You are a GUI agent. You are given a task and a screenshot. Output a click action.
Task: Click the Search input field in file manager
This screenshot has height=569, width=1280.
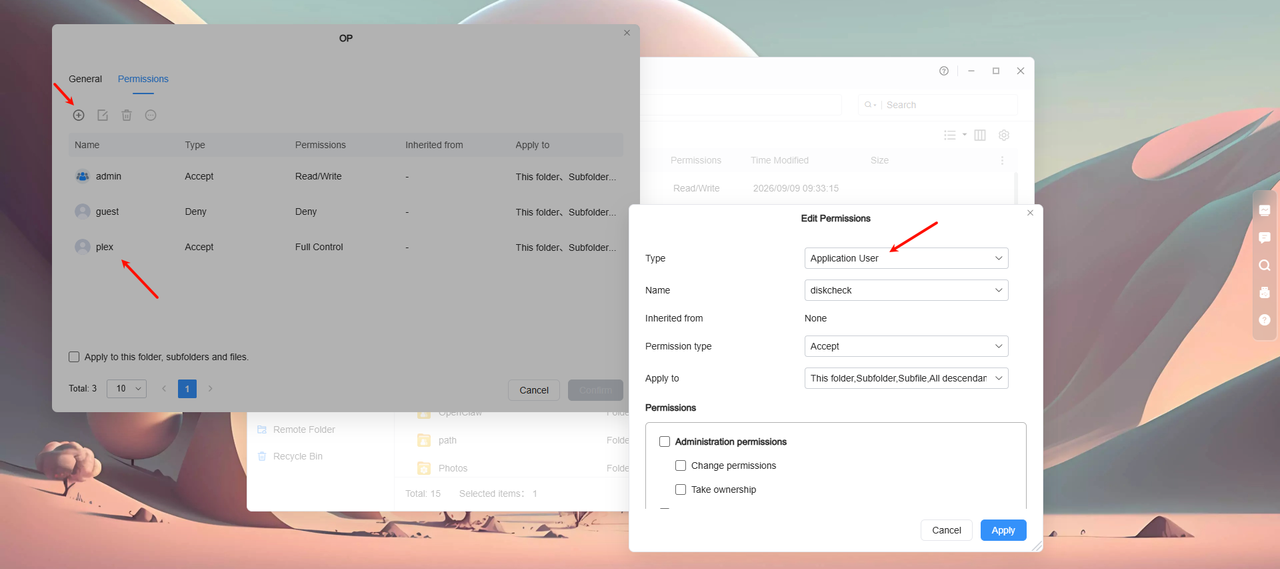pos(950,105)
